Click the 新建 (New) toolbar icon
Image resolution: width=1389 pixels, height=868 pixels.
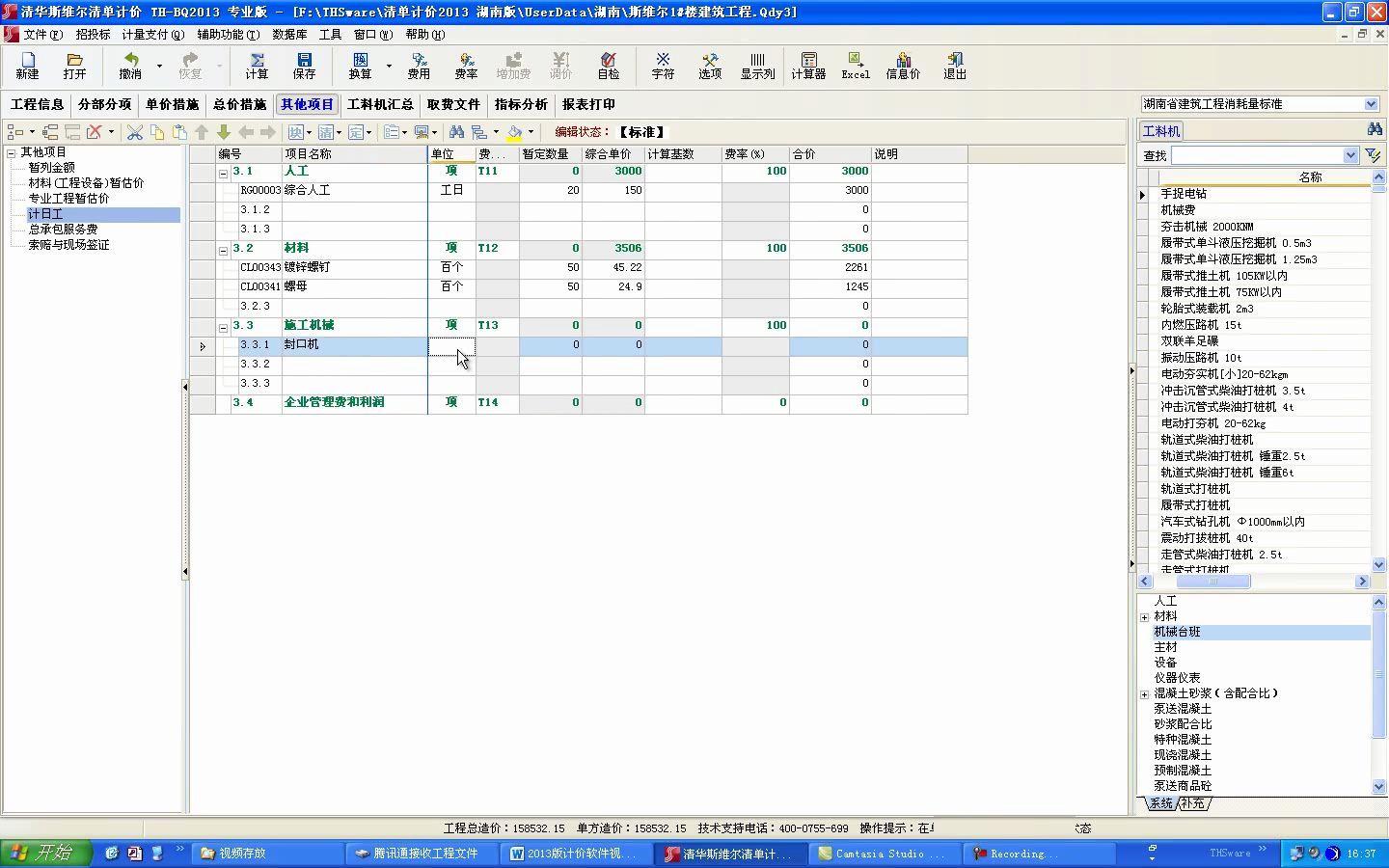(x=27, y=66)
